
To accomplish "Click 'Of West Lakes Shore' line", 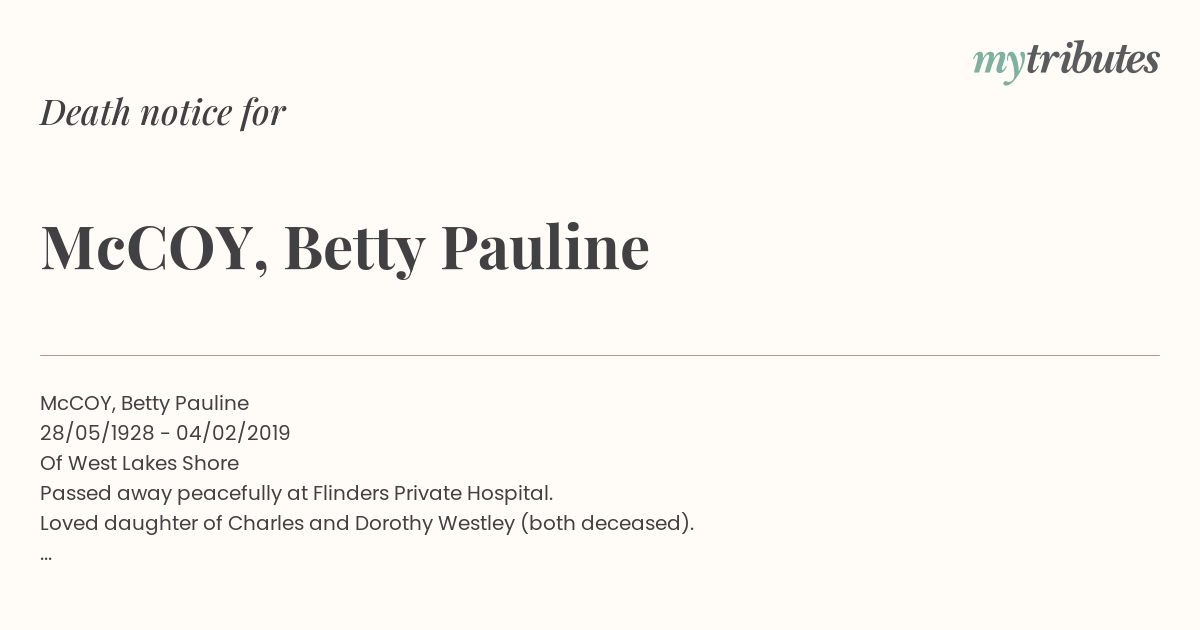I will tap(139, 463).
